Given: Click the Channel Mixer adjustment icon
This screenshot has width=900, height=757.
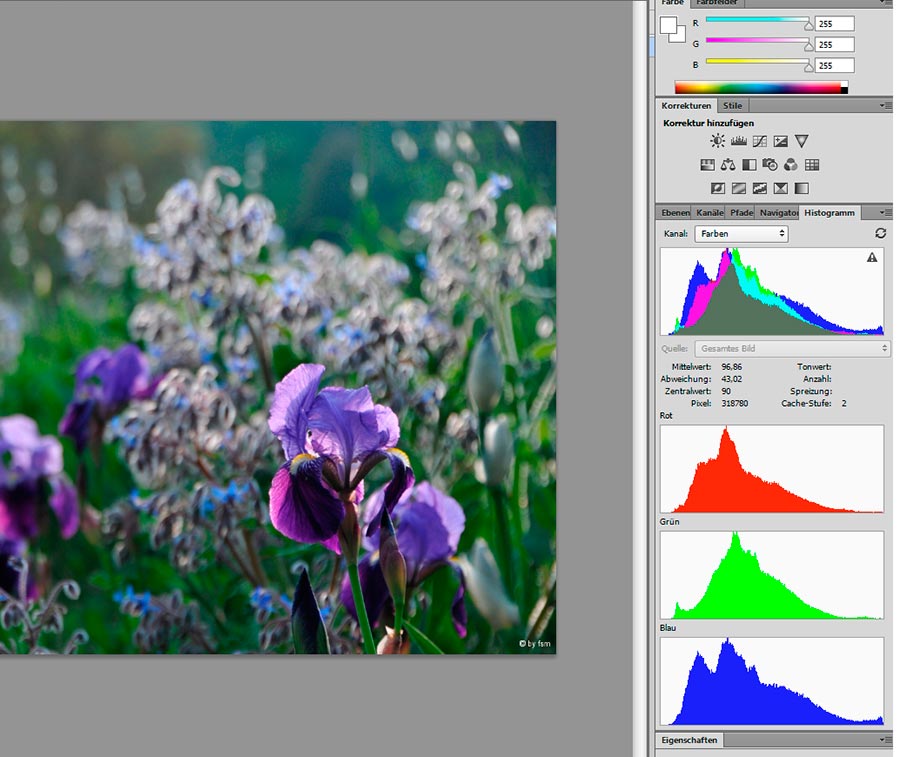Looking at the screenshot, I should coord(791,165).
